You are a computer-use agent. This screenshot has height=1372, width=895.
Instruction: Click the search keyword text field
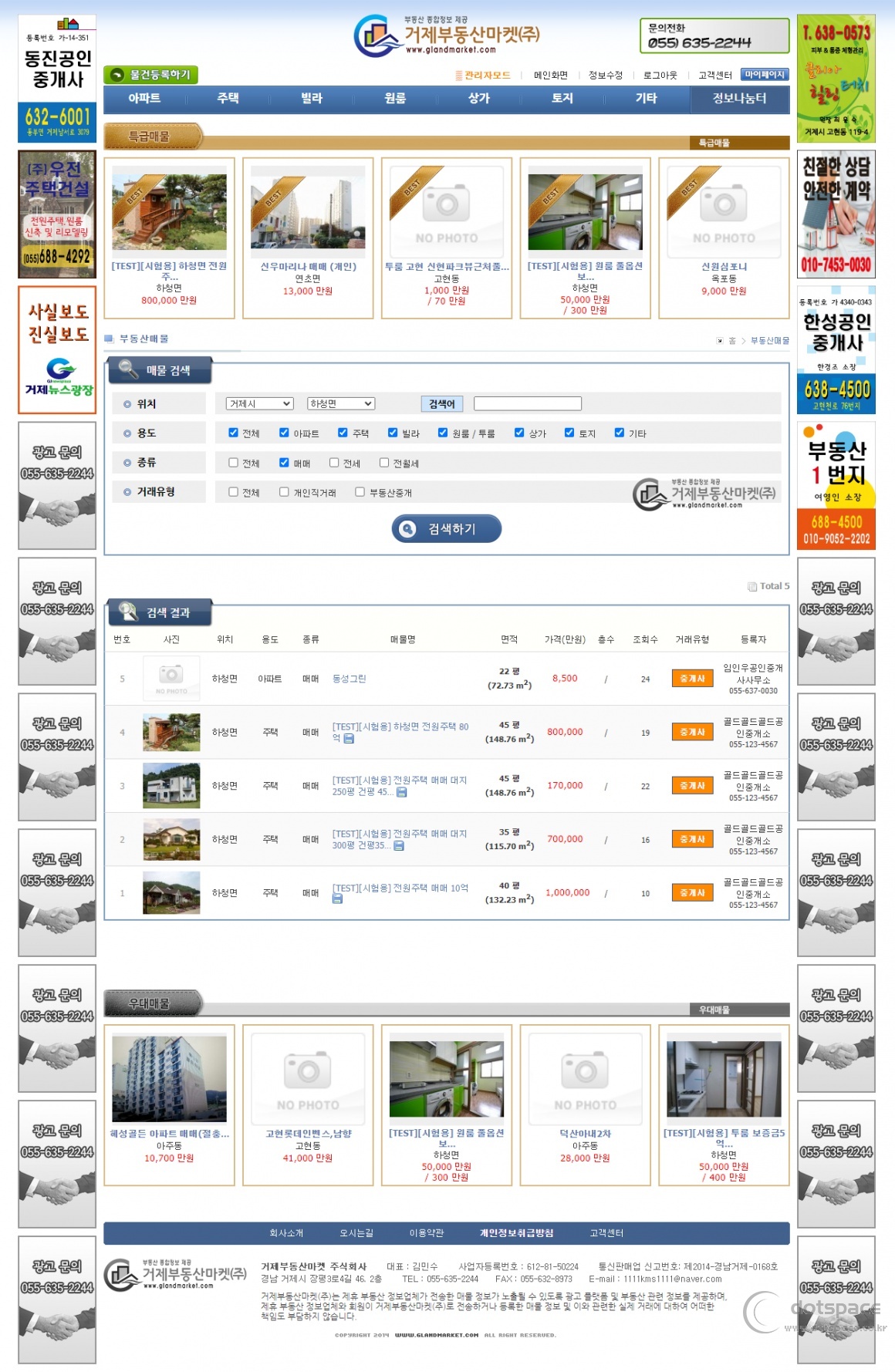click(528, 403)
